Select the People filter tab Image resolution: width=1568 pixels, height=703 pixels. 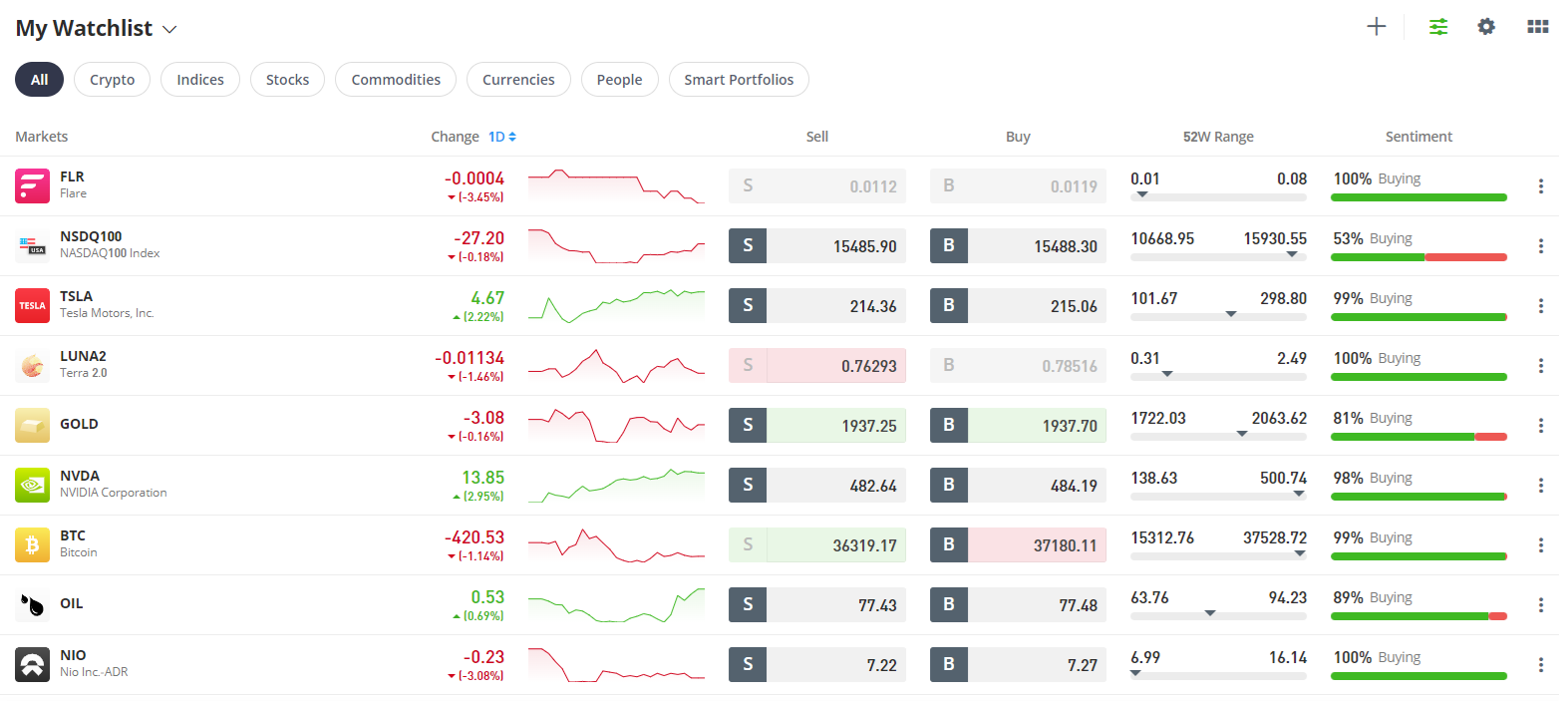pyautogui.click(x=619, y=80)
